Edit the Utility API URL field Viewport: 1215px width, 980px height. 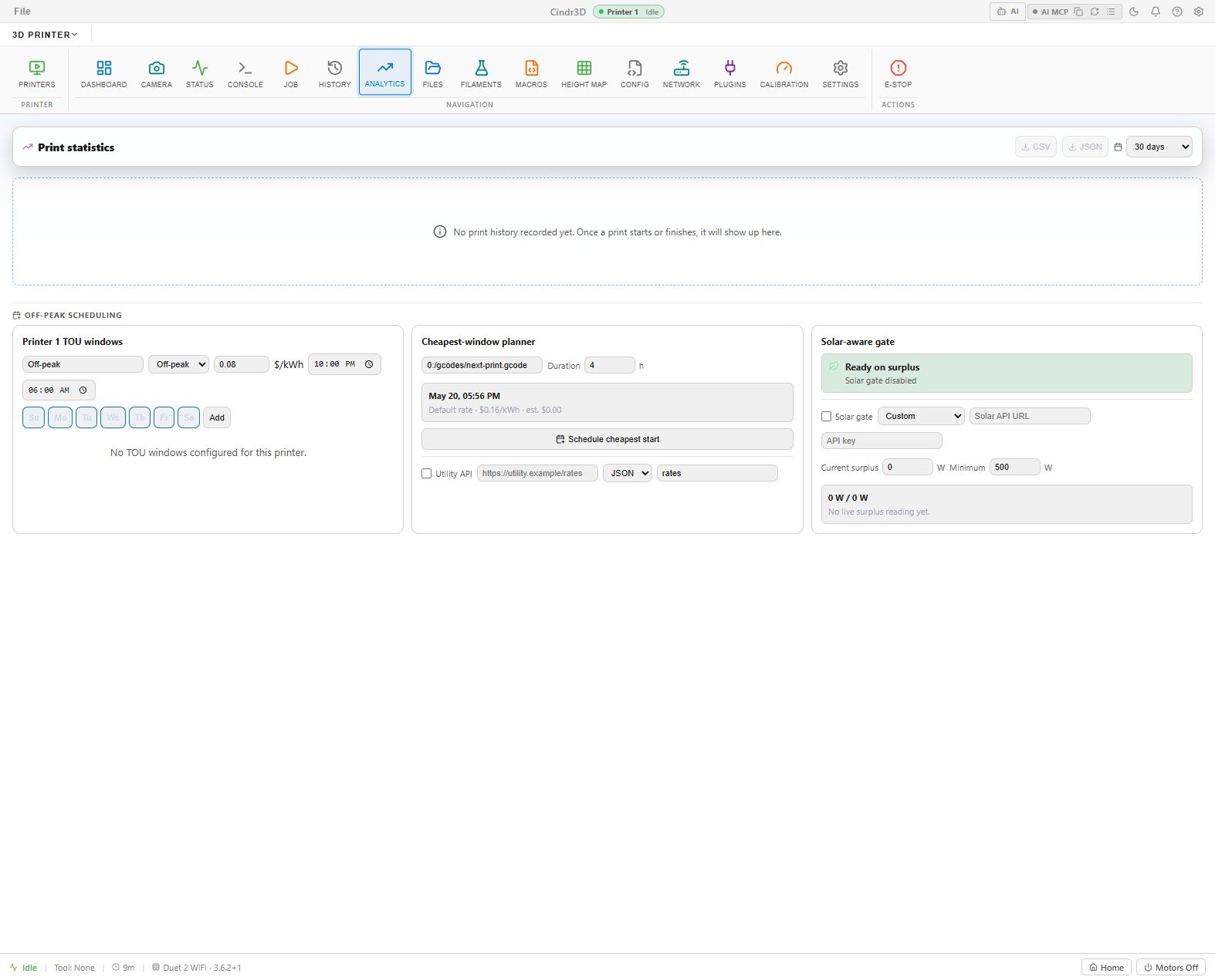[x=537, y=473]
